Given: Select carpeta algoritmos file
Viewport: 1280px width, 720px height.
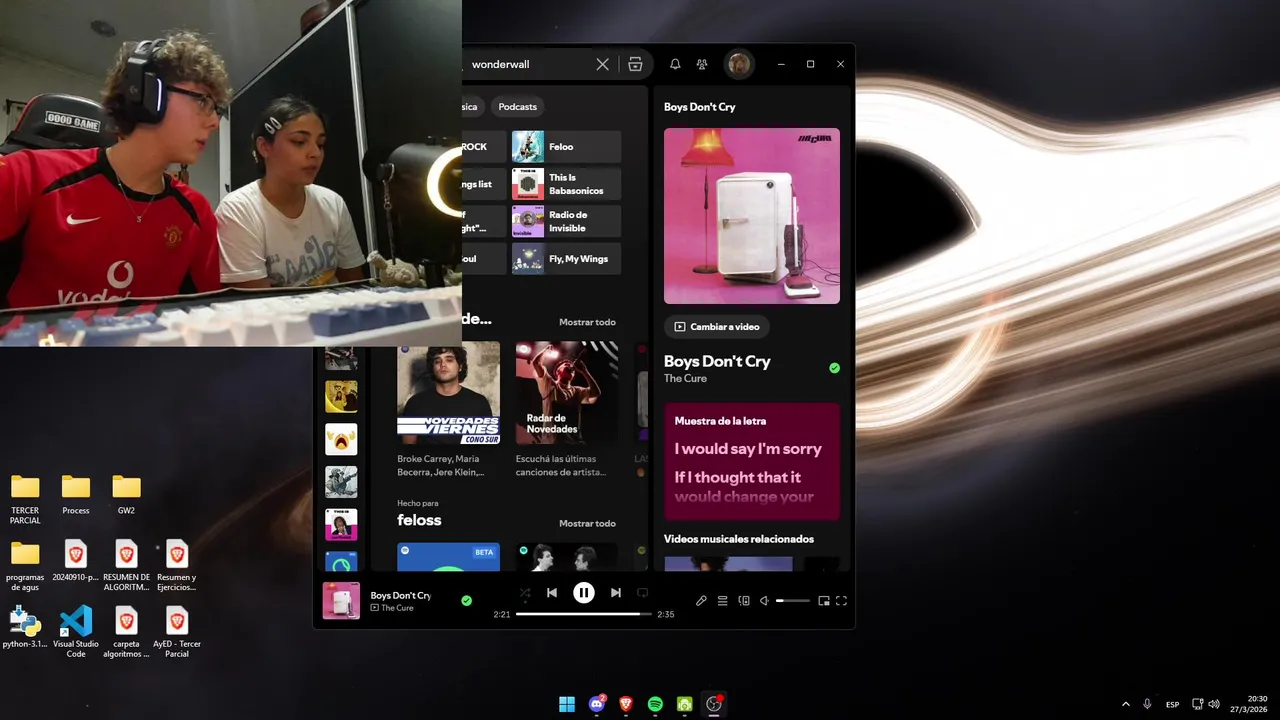Looking at the screenshot, I should pyautogui.click(x=126, y=632).
